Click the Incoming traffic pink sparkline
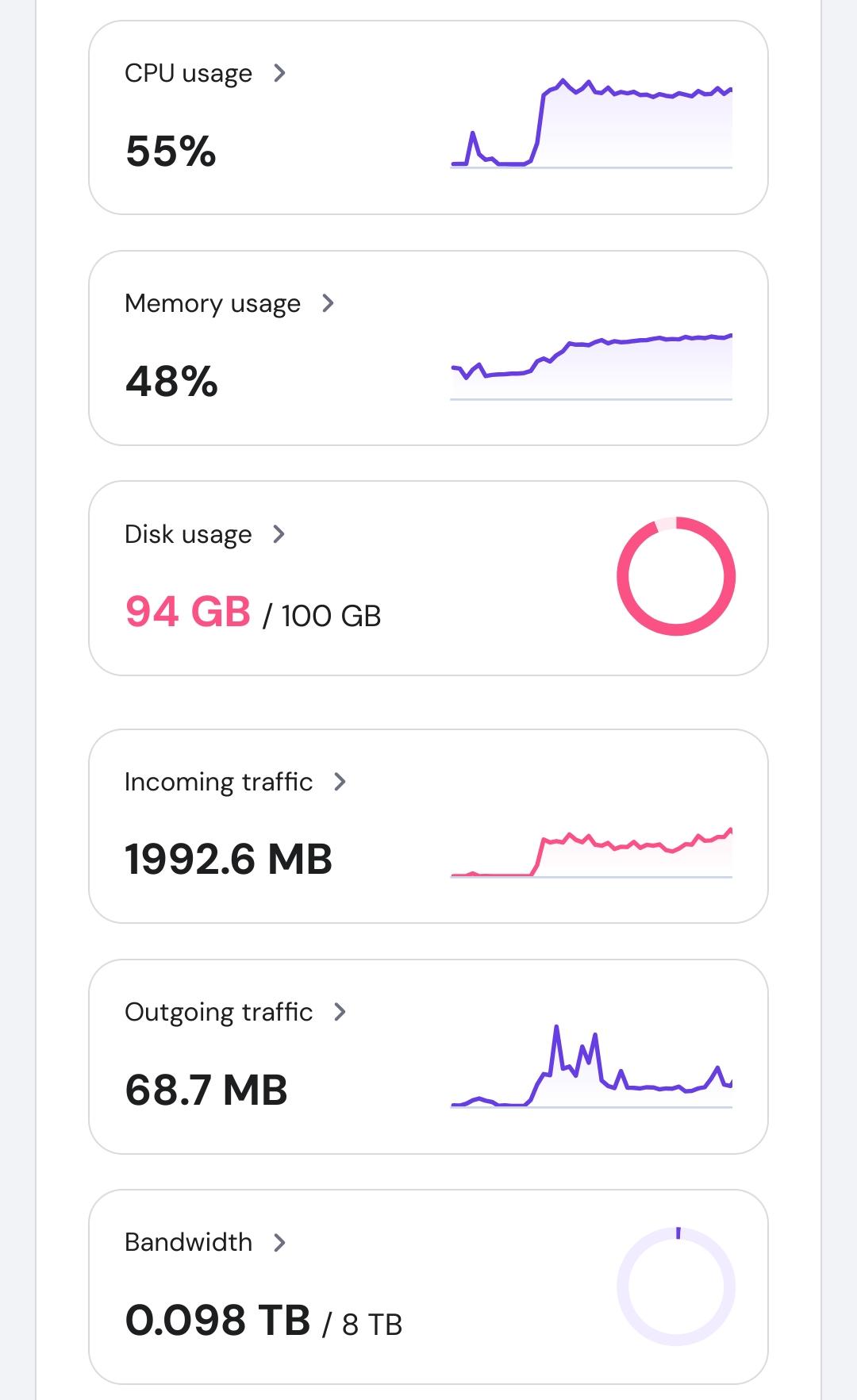The image size is (857, 1400). point(591,852)
